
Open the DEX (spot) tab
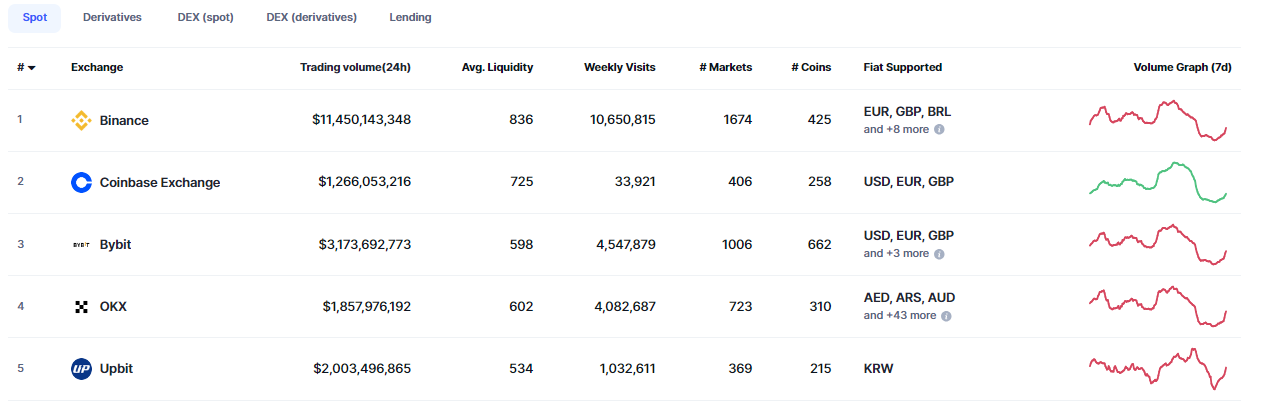coord(204,18)
